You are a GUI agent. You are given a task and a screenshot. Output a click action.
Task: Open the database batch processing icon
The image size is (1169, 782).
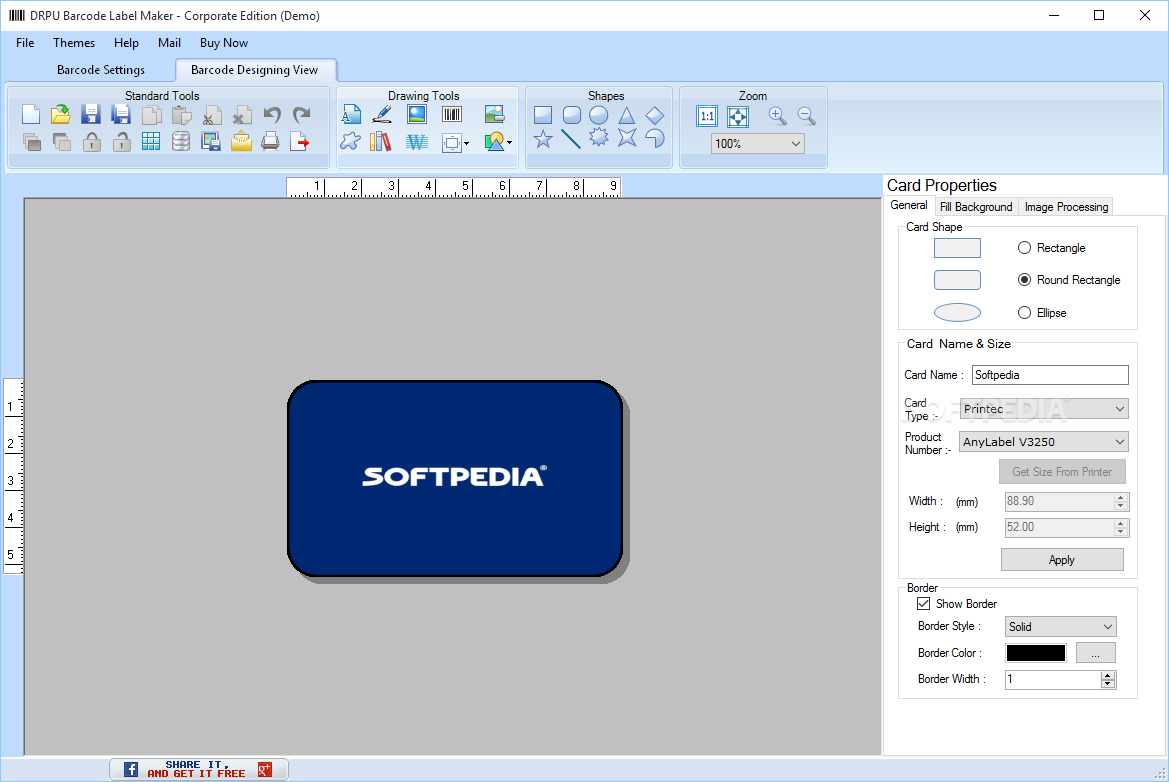click(180, 142)
